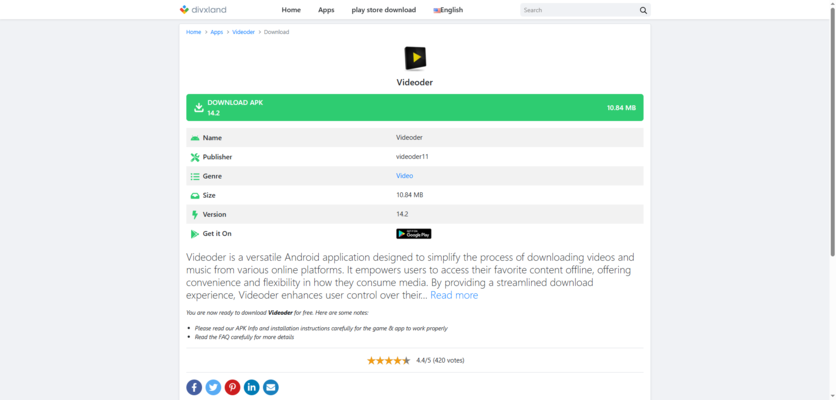Open play store download menu item
This screenshot has height=400, width=836.
click(383, 10)
